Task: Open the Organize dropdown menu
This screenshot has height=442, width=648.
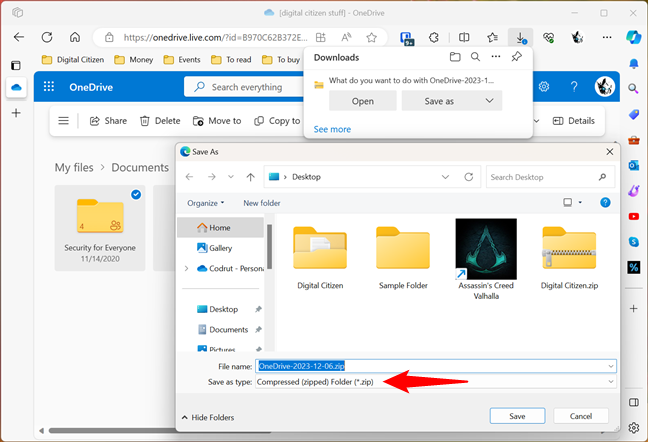Action: tap(205, 203)
